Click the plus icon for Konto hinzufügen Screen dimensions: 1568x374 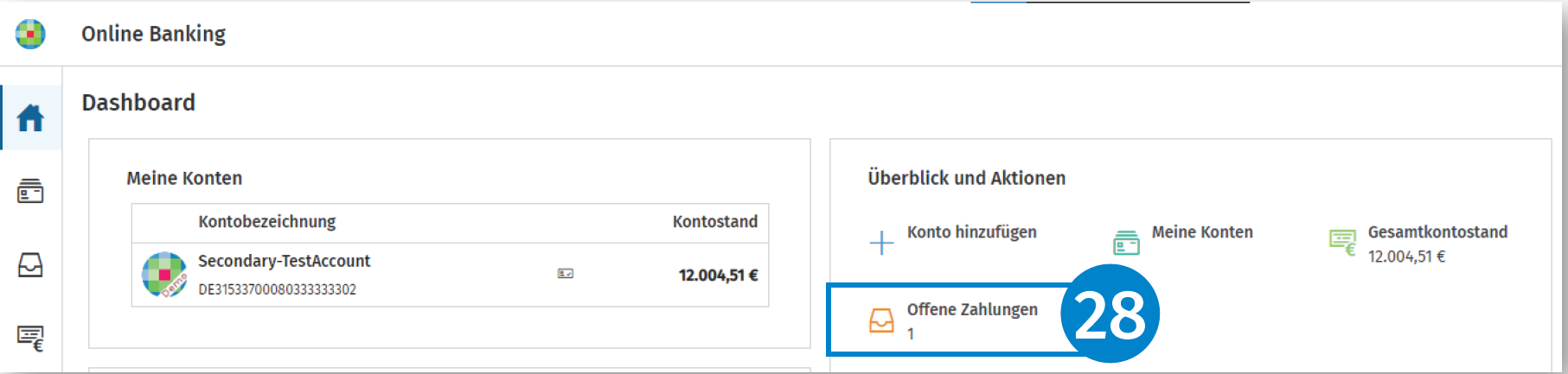click(x=881, y=243)
